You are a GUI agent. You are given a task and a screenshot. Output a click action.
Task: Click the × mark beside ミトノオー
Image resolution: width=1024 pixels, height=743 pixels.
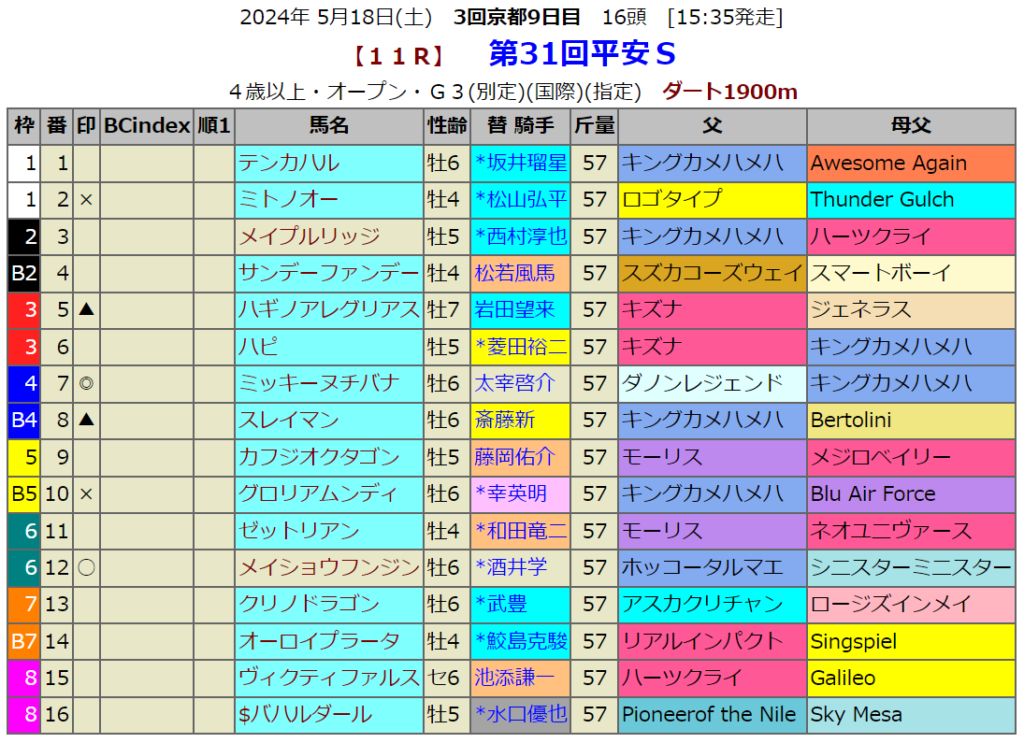(x=86, y=199)
